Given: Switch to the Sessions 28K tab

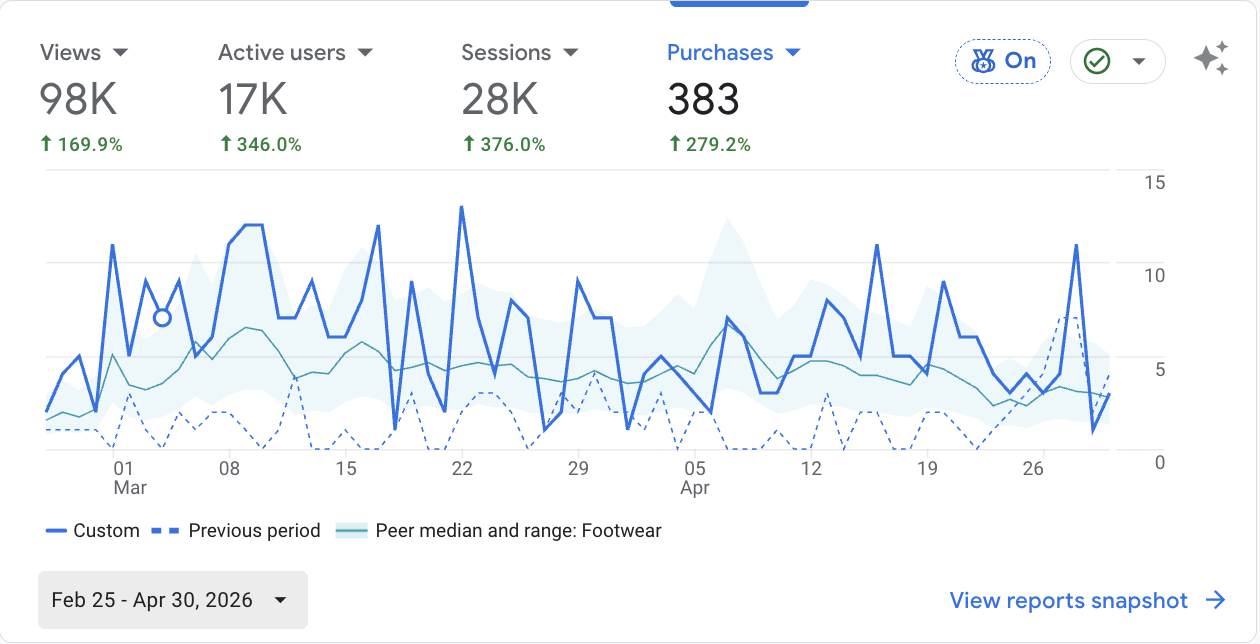Looking at the screenshot, I should (521, 98).
